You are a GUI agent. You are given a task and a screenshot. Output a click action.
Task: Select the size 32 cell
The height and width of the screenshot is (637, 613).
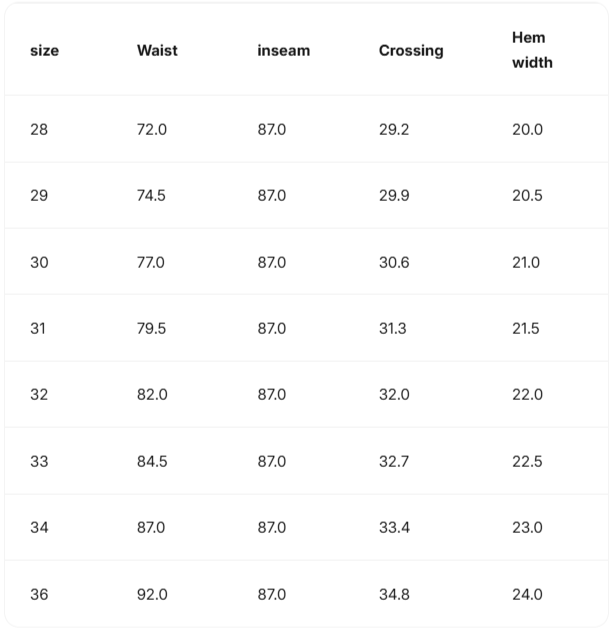tap(39, 395)
